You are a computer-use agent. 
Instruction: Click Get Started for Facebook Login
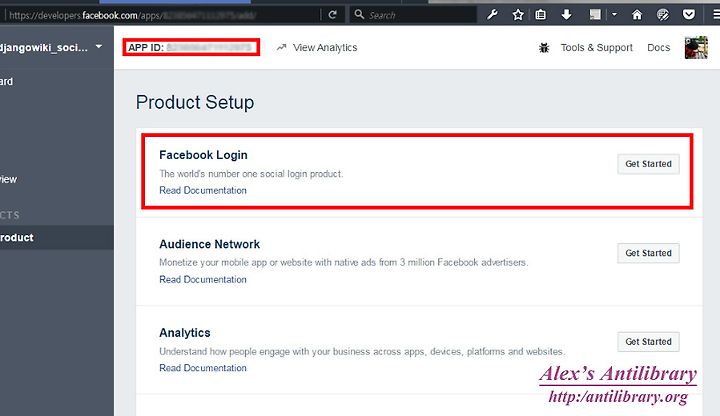(x=648, y=164)
